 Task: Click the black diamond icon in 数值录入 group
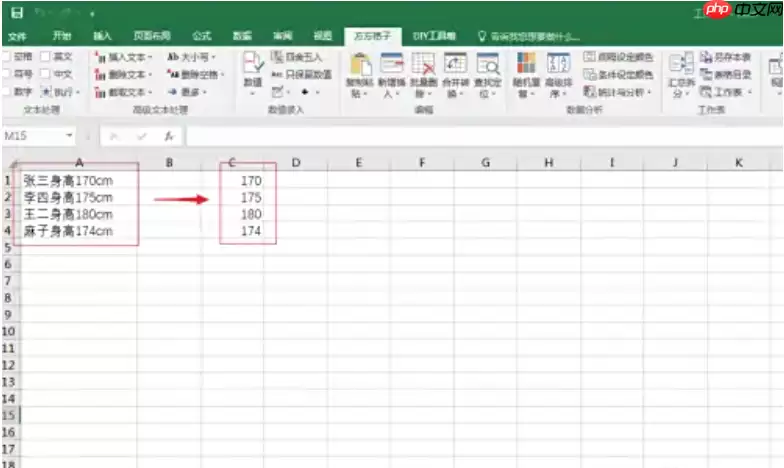[x=304, y=92]
